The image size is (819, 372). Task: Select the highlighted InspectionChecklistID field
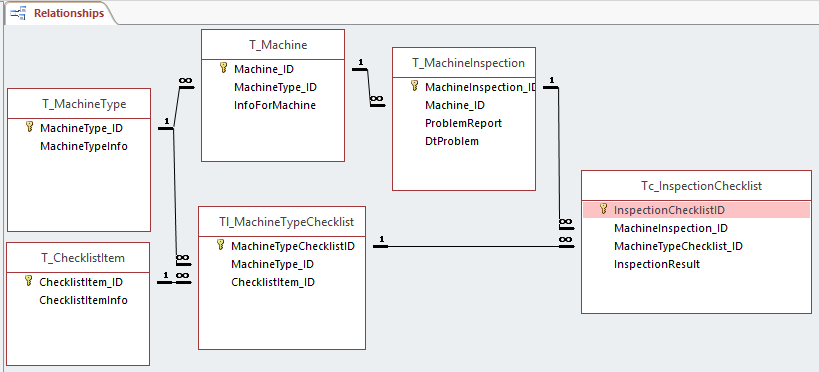[x=696, y=210]
